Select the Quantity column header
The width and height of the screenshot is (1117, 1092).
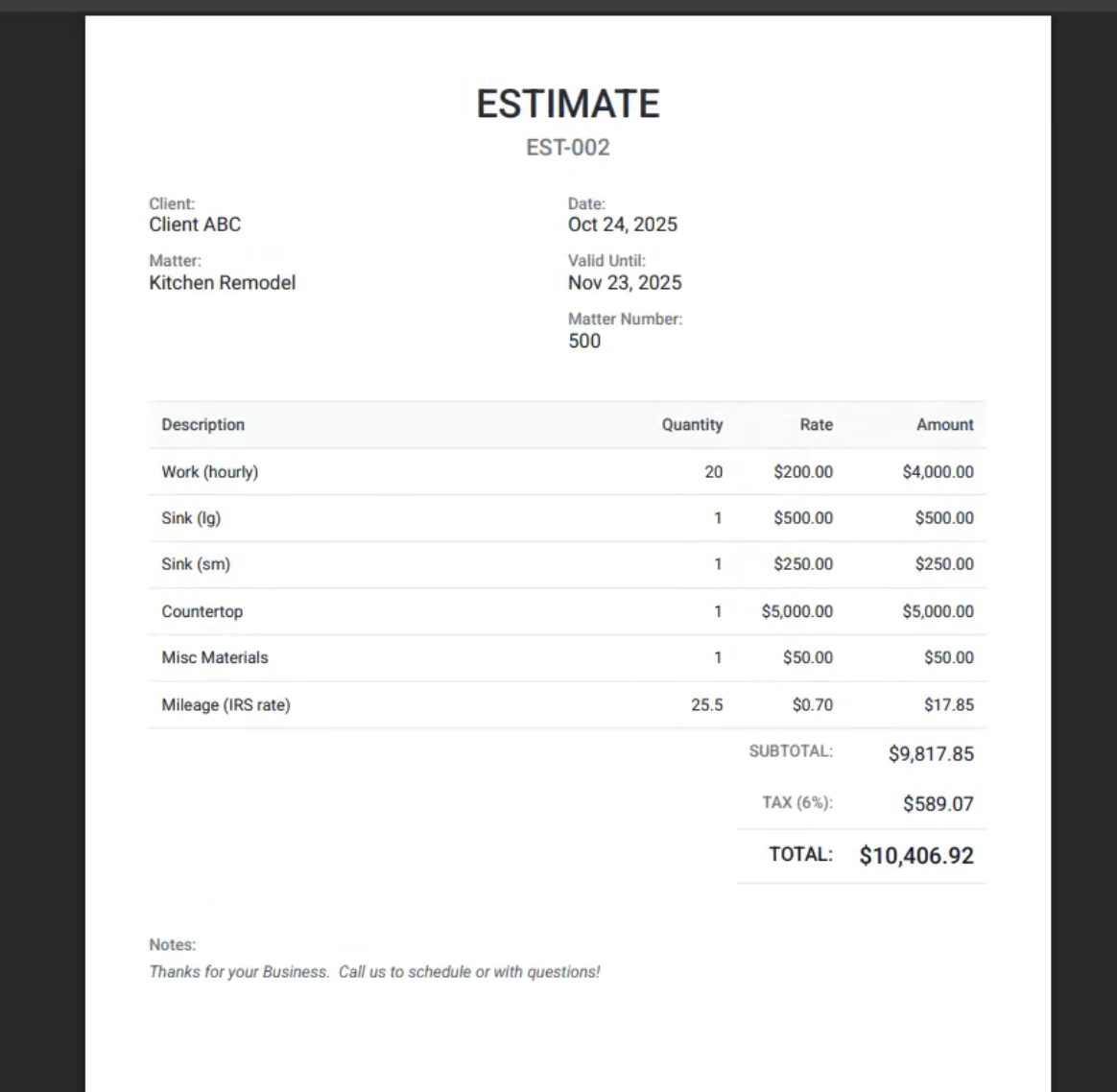692,424
